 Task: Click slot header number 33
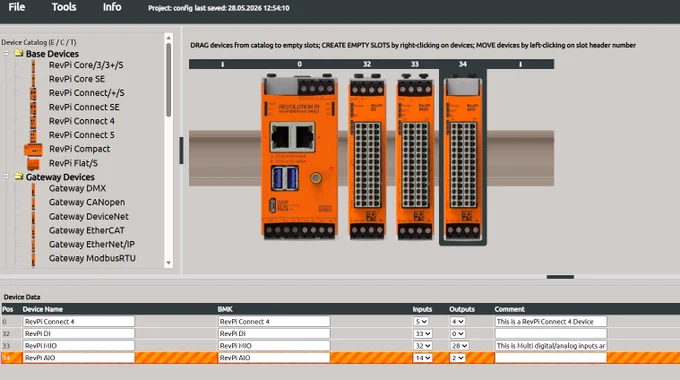(415, 64)
